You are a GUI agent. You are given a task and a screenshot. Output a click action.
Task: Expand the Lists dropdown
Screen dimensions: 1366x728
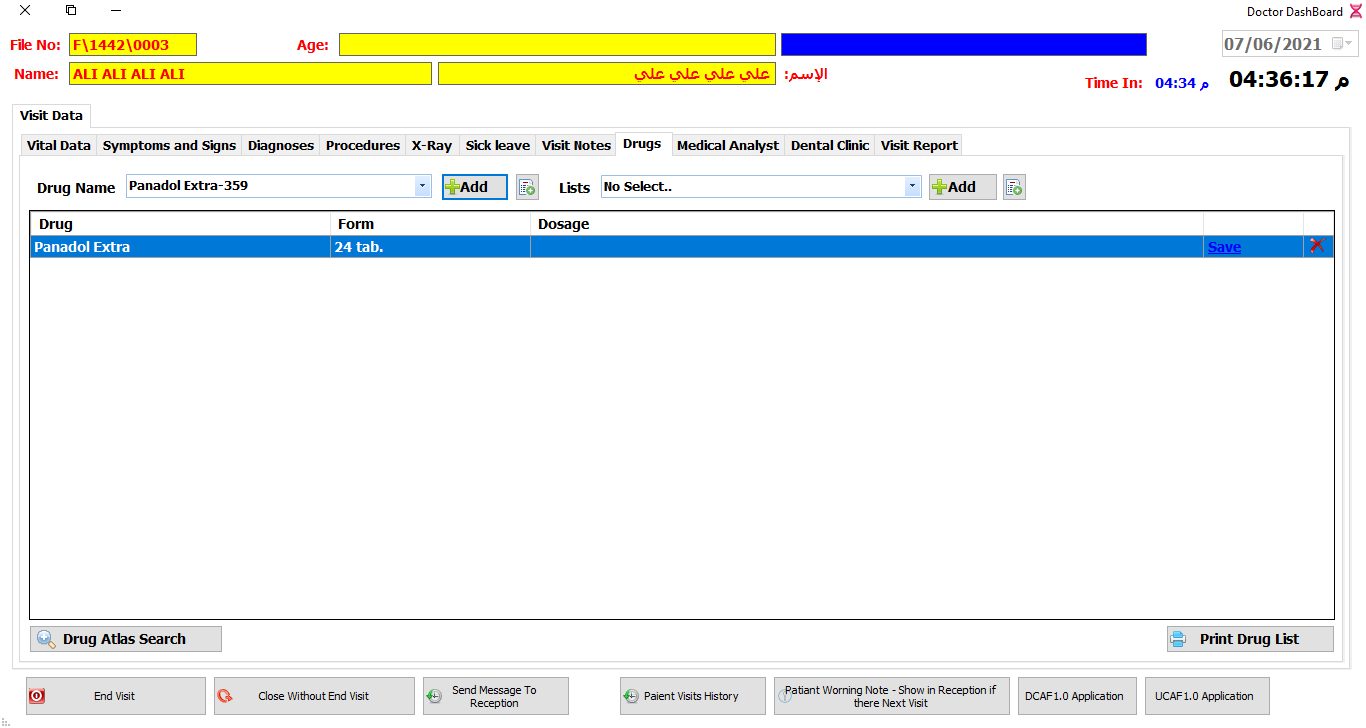[x=912, y=186]
